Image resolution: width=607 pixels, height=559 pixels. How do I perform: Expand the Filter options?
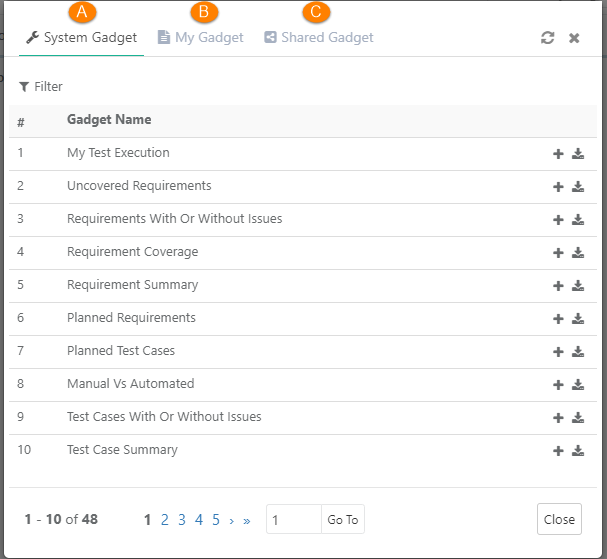pyautogui.click(x=41, y=87)
